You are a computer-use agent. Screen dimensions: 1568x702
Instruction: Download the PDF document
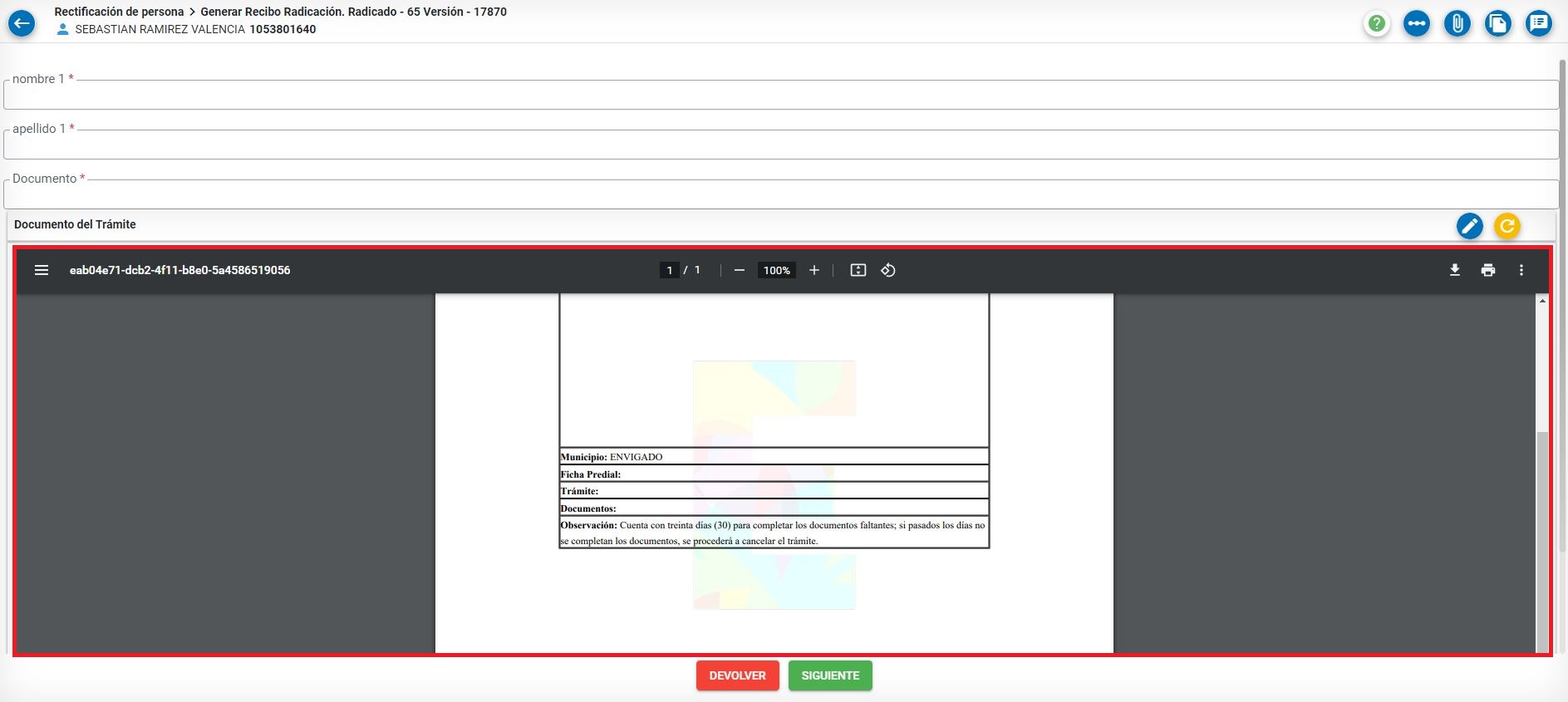(1455, 270)
